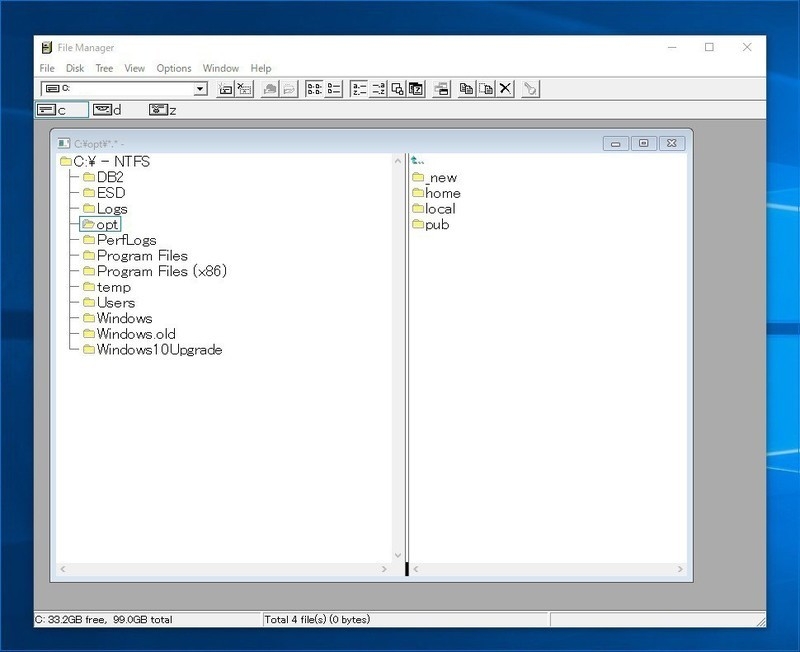Click the C:¥opt child window icon
This screenshot has width=800, height=652.
coord(64,143)
